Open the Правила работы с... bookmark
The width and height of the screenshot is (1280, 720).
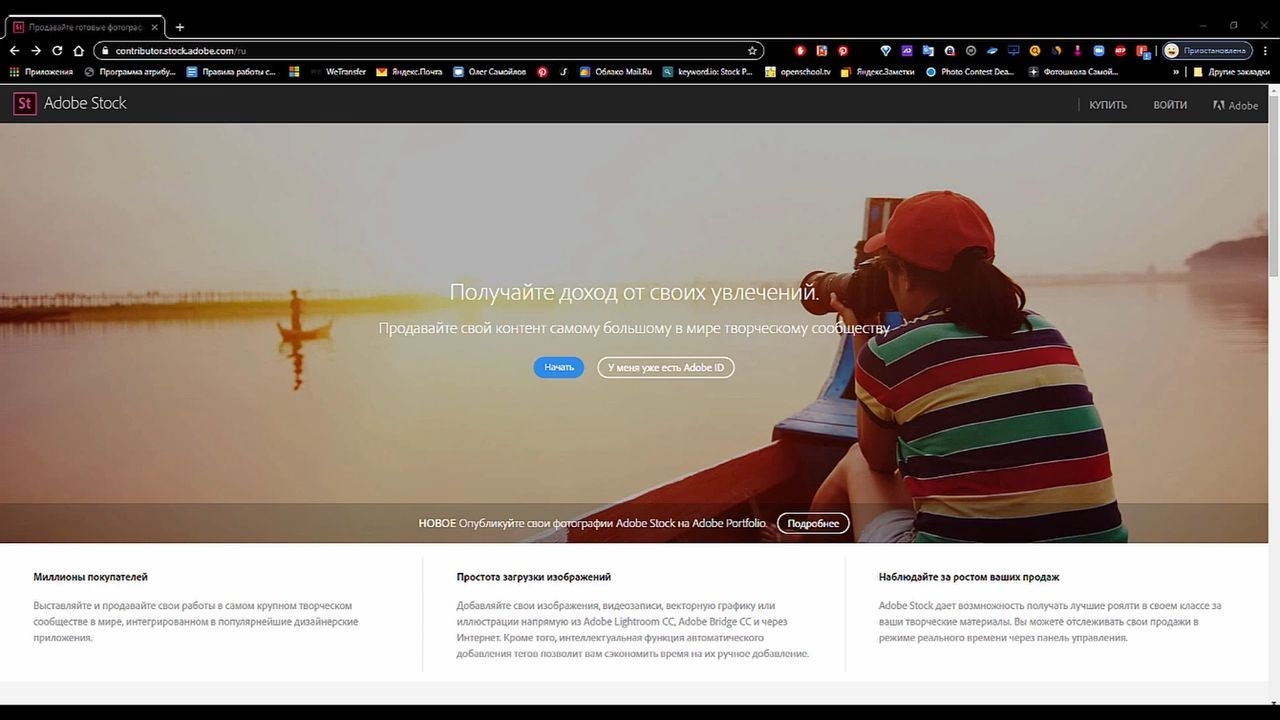click(x=231, y=72)
